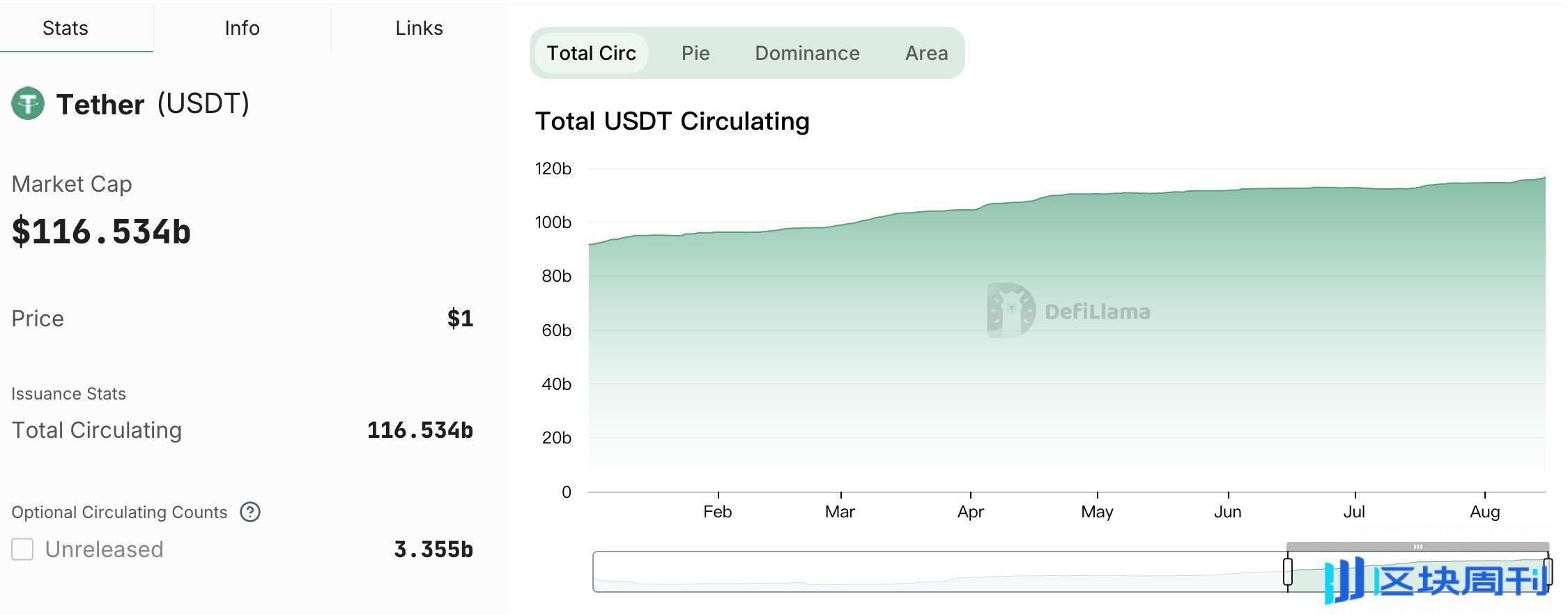Click the Total USDT Circulating chart title

672,121
